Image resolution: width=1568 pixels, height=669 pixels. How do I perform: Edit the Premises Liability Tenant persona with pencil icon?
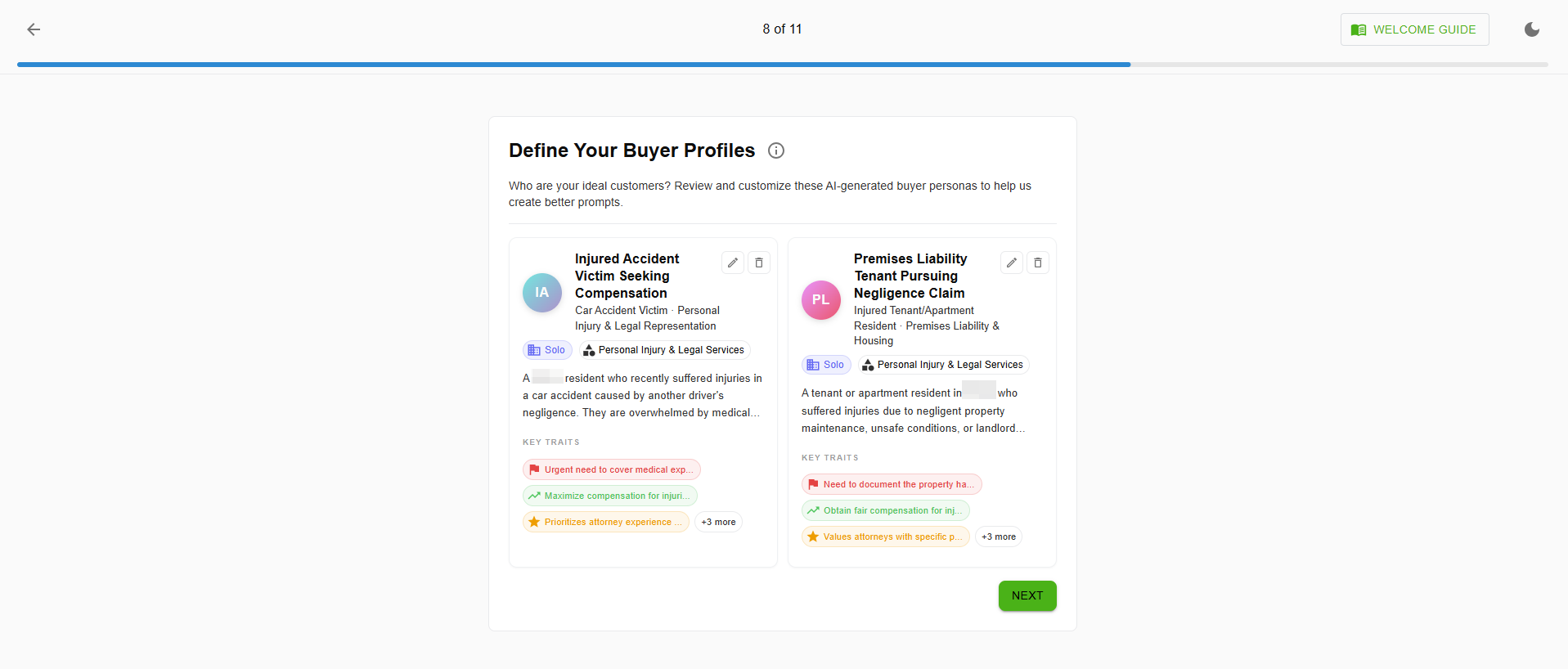(1011, 262)
